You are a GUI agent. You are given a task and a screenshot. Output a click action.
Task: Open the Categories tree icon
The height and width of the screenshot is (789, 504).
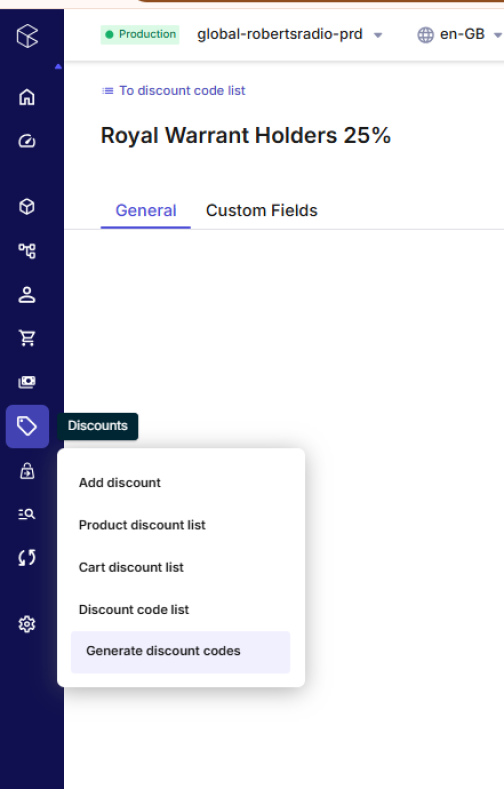(x=27, y=251)
